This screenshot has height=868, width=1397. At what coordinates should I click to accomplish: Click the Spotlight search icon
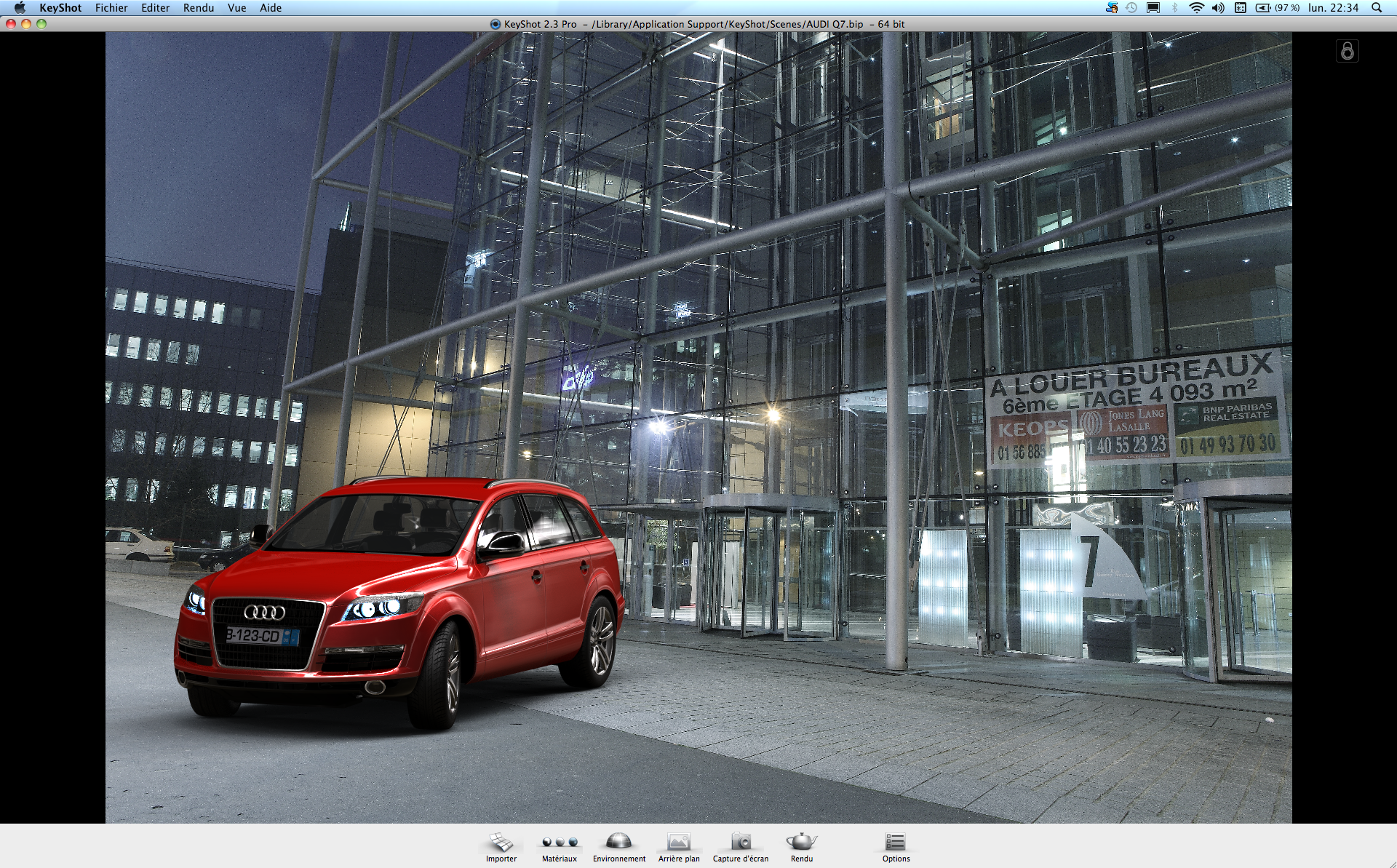1376,8
